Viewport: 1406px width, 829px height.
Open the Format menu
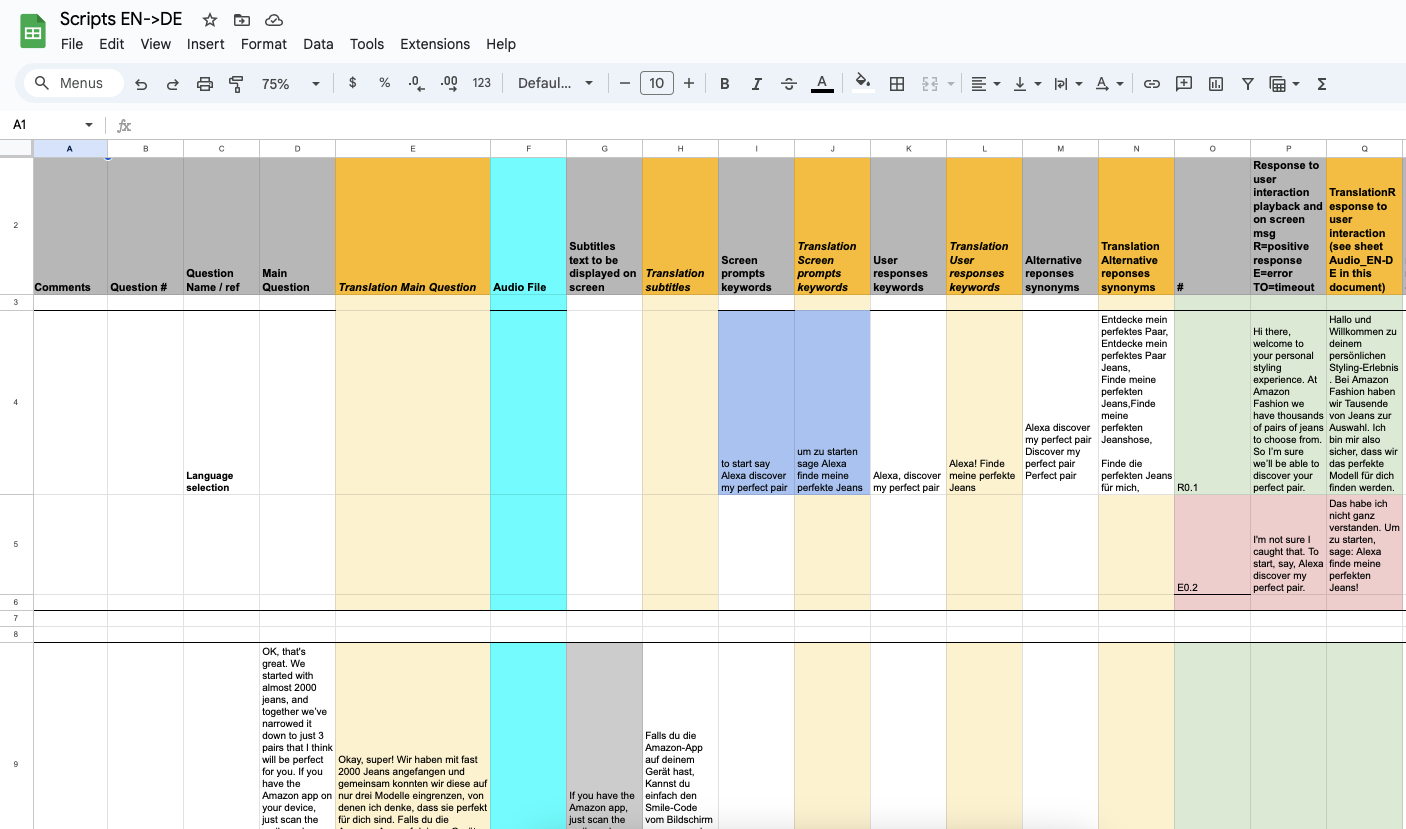click(264, 44)
